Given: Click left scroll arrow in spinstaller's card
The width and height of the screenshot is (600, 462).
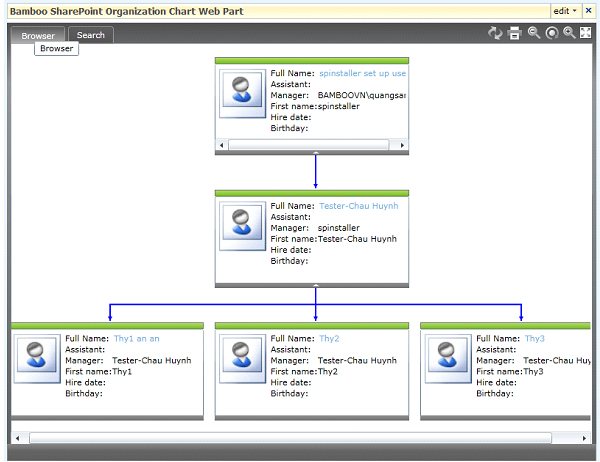Looking at the screenshot, I should pyautogui.click(x=222, y=145).
